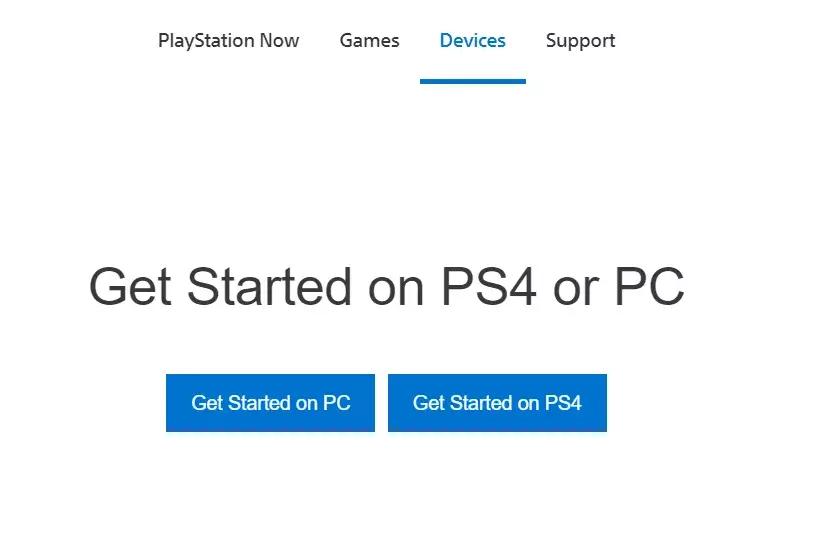Start PS4 setup with the blue button
This screenshot has height=551, width=838.
(x=497, y=403)
